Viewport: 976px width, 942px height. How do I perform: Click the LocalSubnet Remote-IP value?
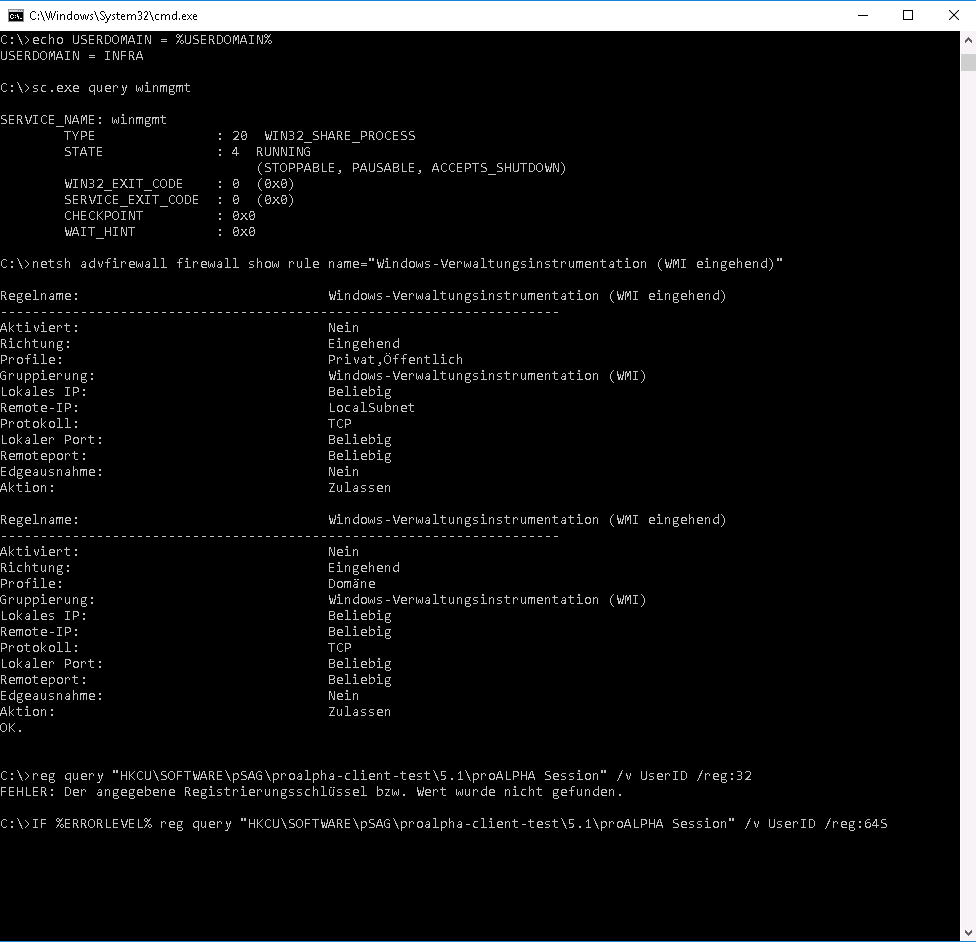pos(371,408)
